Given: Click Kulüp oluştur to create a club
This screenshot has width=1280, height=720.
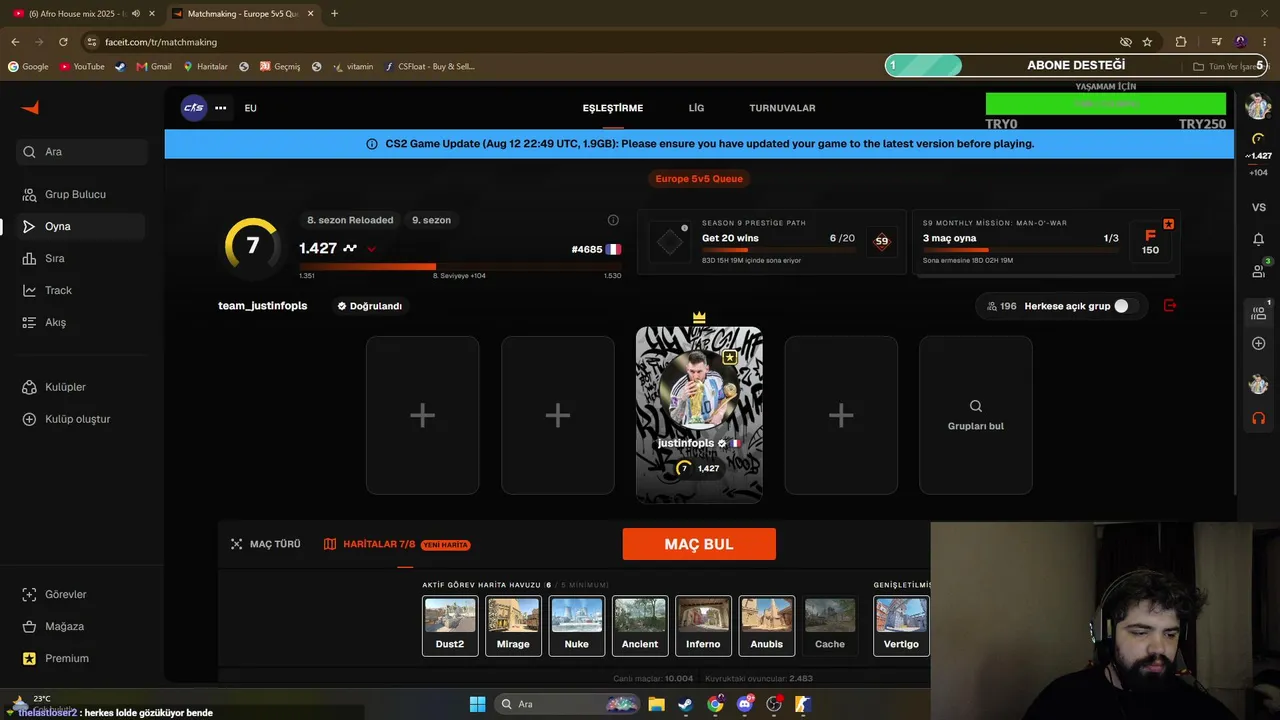Looking at the screenshot, I should (x=82, y=419).
